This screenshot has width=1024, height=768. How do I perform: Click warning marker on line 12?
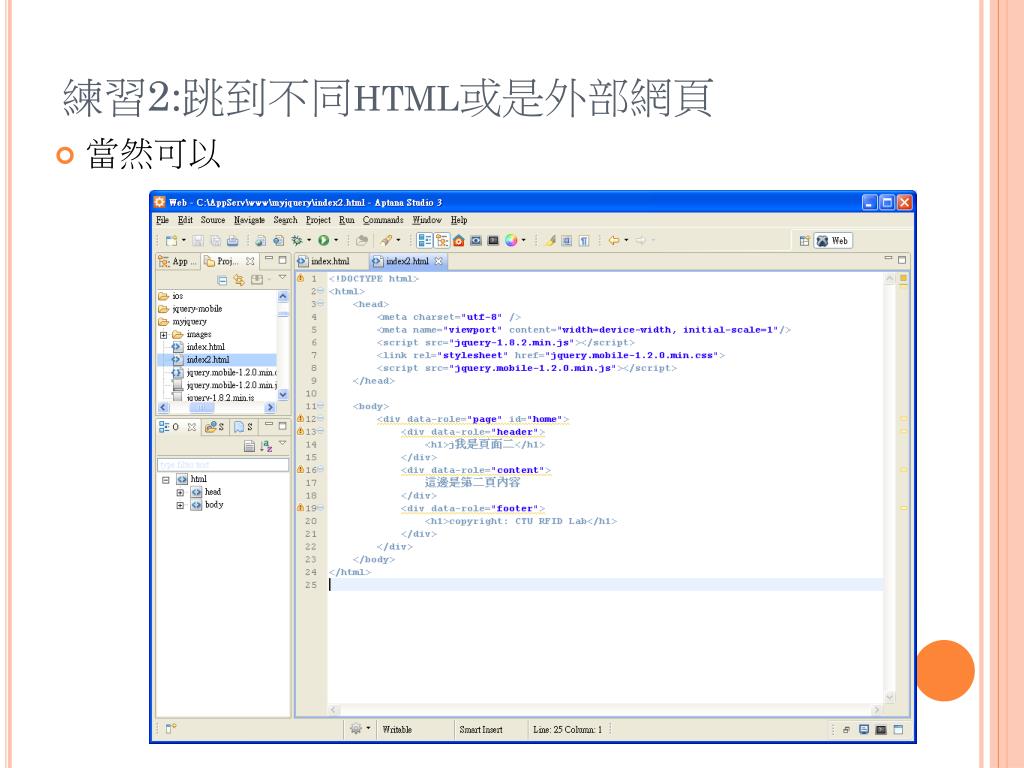[300, 419]
